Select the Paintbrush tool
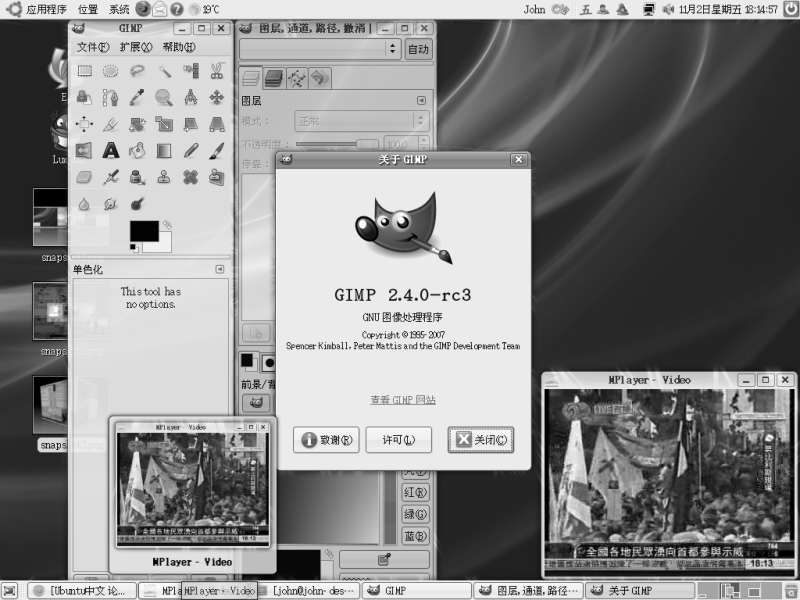800x600 pixels. (217, 151)
